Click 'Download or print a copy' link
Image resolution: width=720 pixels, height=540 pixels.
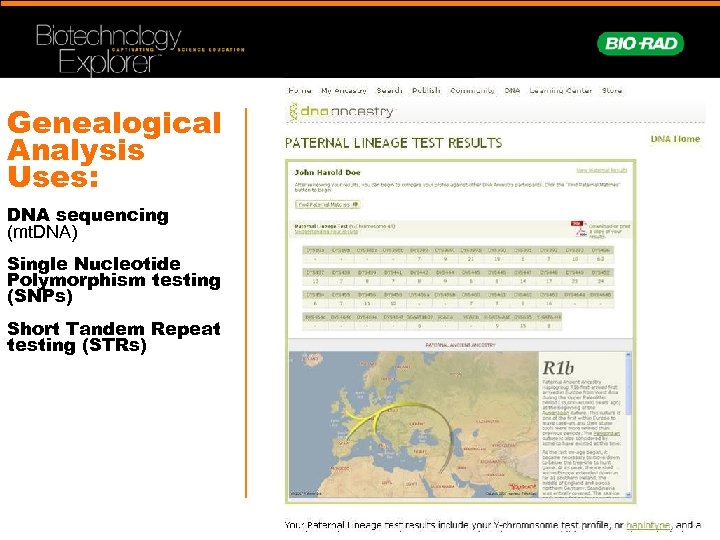click(x=609, y=231)
